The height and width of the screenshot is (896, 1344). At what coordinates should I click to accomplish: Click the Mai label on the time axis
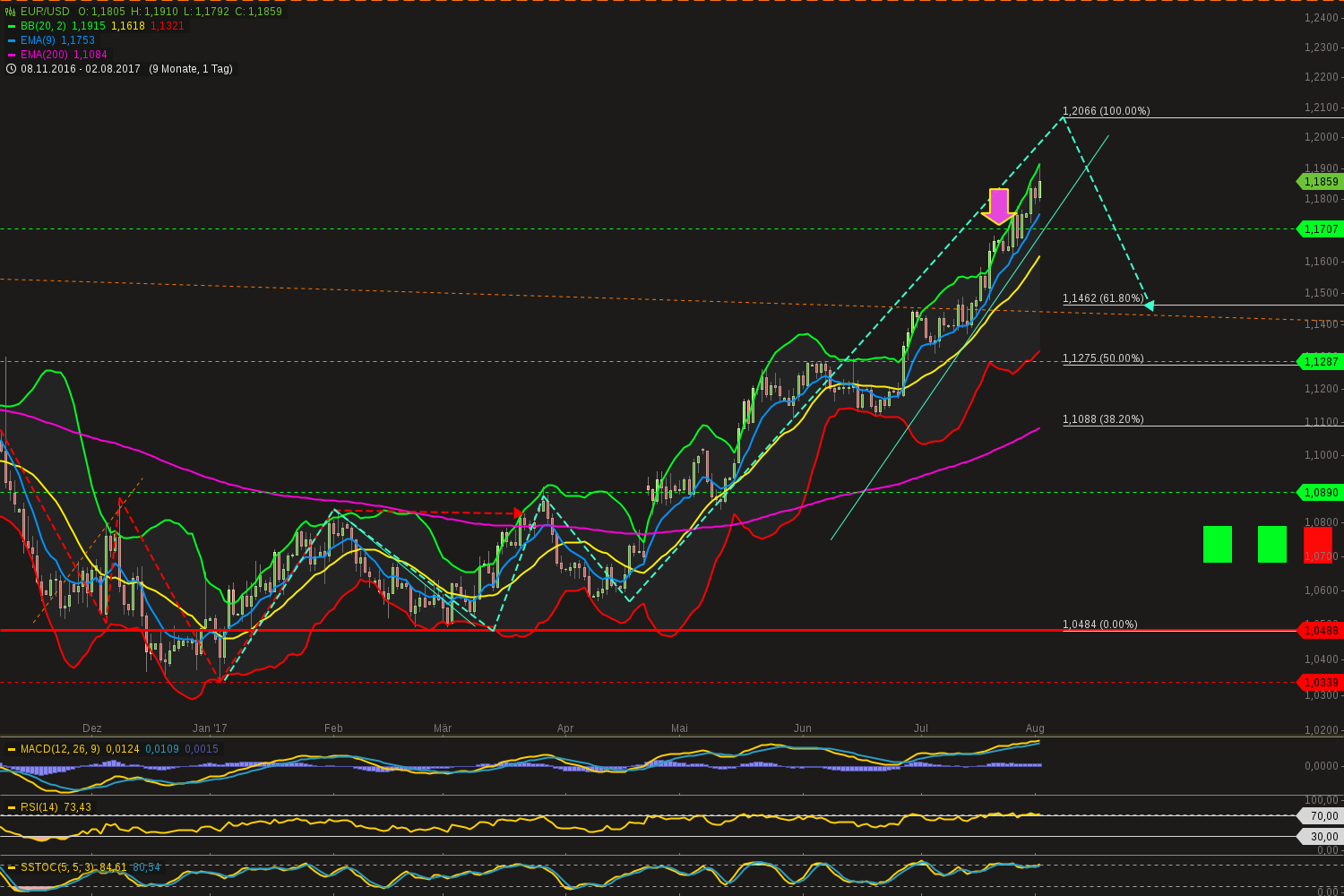(x=679, y=728)
